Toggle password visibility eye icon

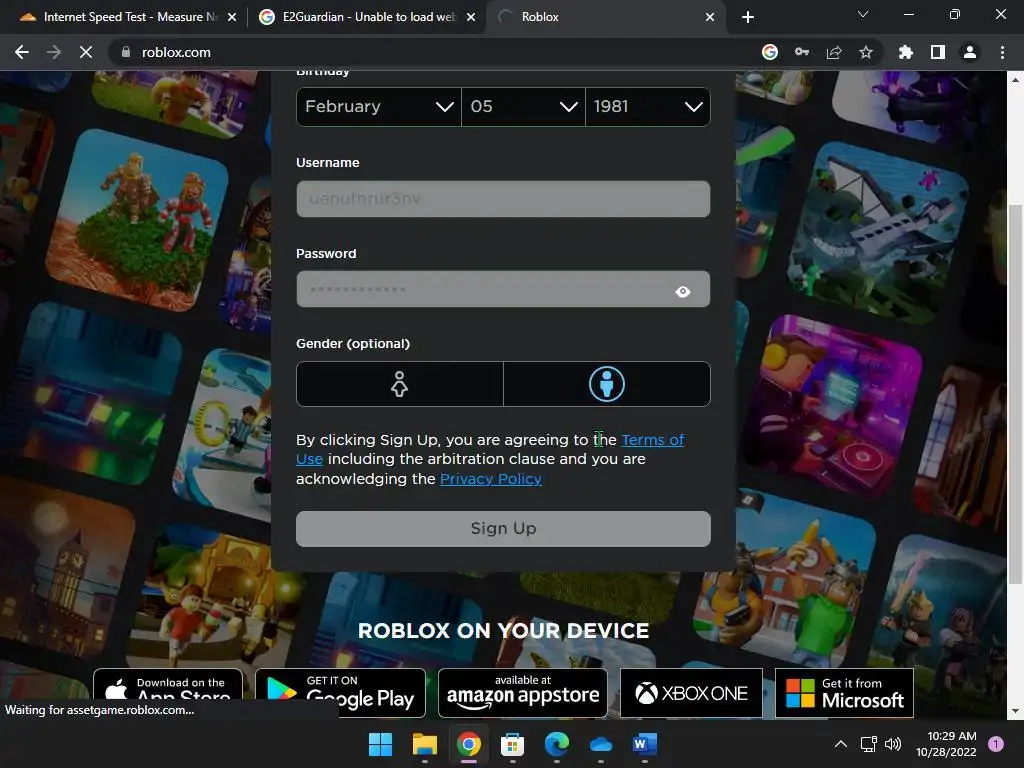tap(682, 291)
